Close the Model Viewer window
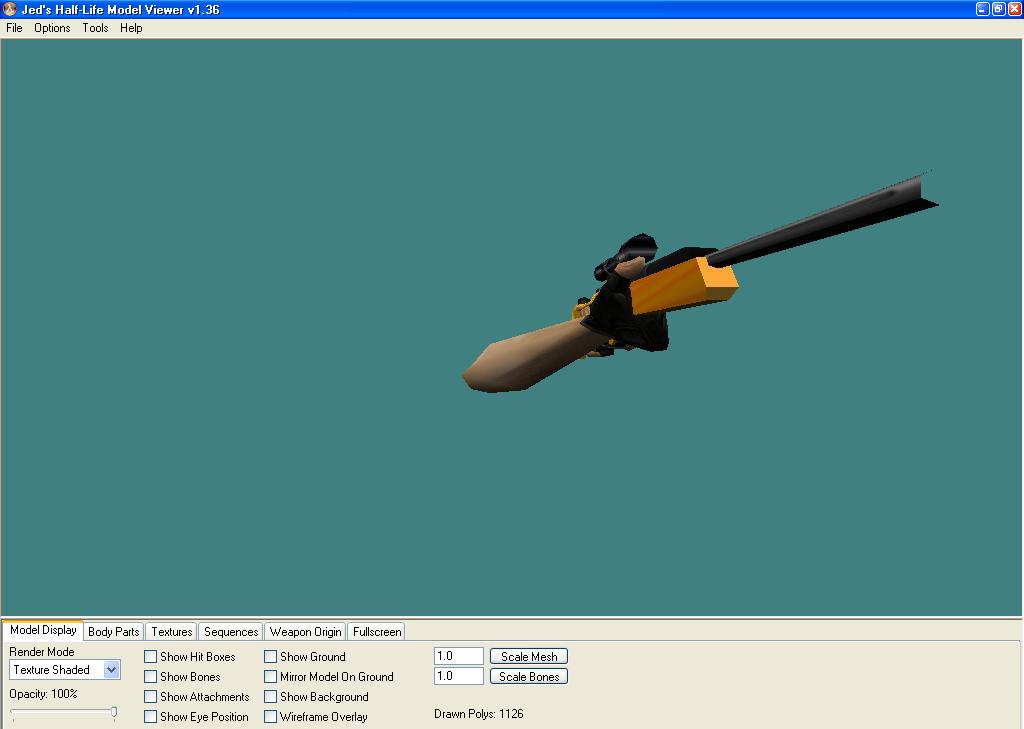1024x729 pixels. pyautogui.click(x=1014, y=9)
